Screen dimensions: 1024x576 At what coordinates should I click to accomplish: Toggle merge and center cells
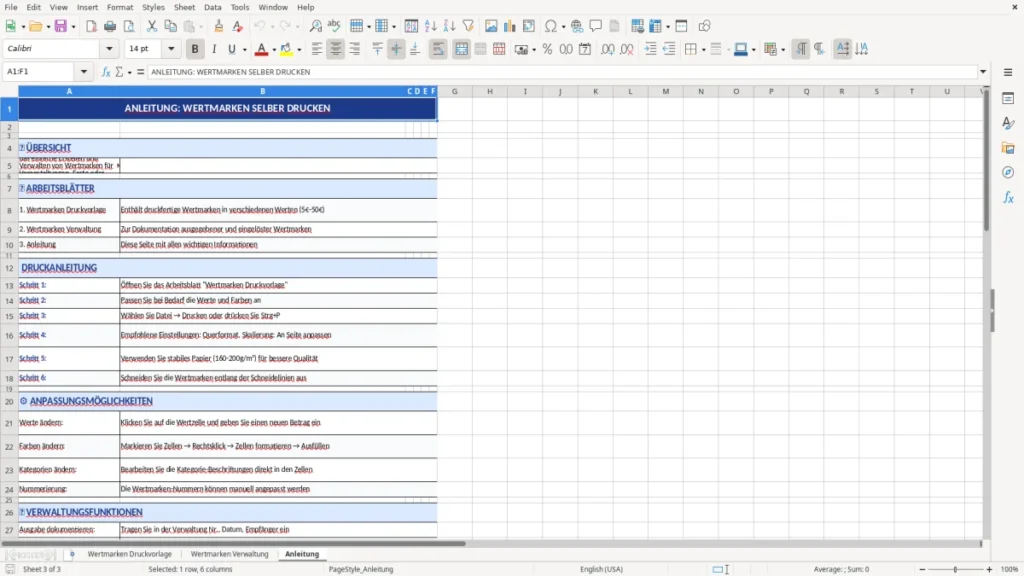pyautogui.click(x=461, y=49)
